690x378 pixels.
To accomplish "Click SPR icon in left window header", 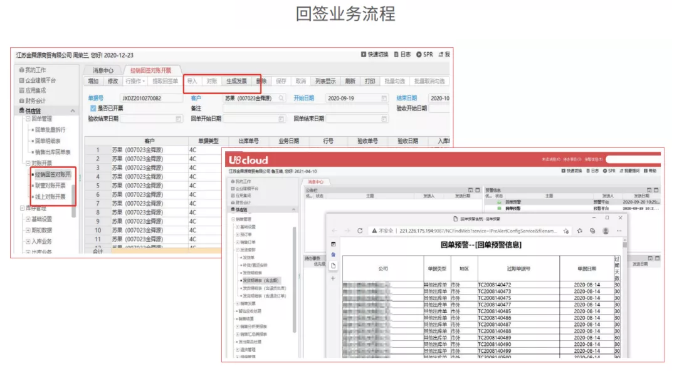I will click(x=418, y=55).
